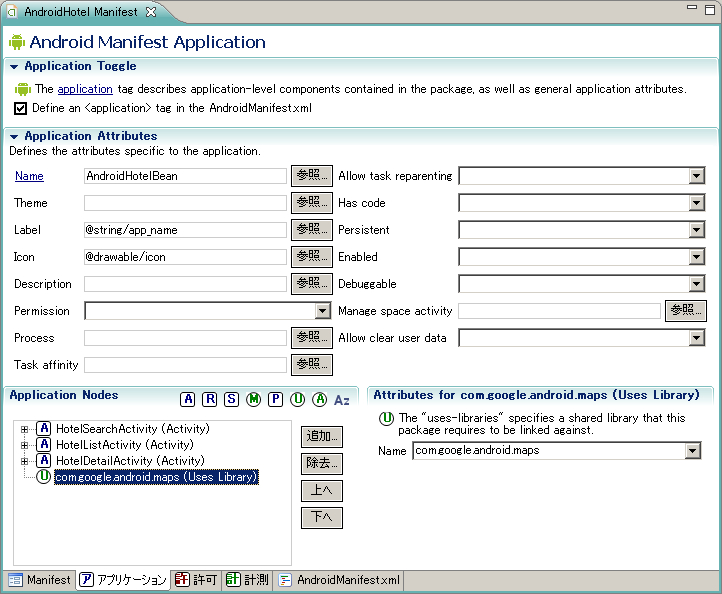Toggle the Receiver (R) node filter icon
Viewport: 722px width, 594px height.
pos(209,399)
